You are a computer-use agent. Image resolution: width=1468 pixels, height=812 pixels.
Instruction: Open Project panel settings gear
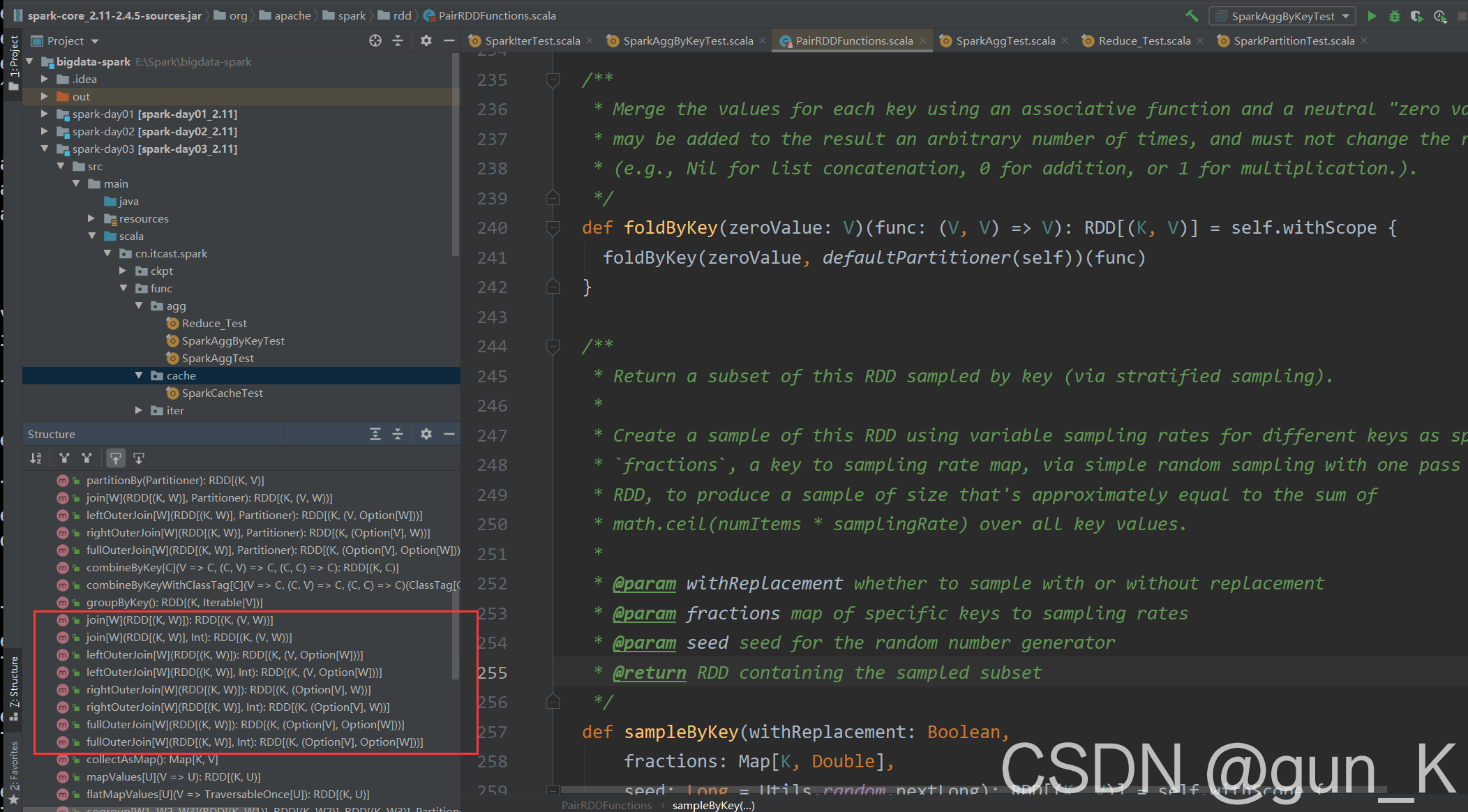pyautogui.click(x=426, y=40)
